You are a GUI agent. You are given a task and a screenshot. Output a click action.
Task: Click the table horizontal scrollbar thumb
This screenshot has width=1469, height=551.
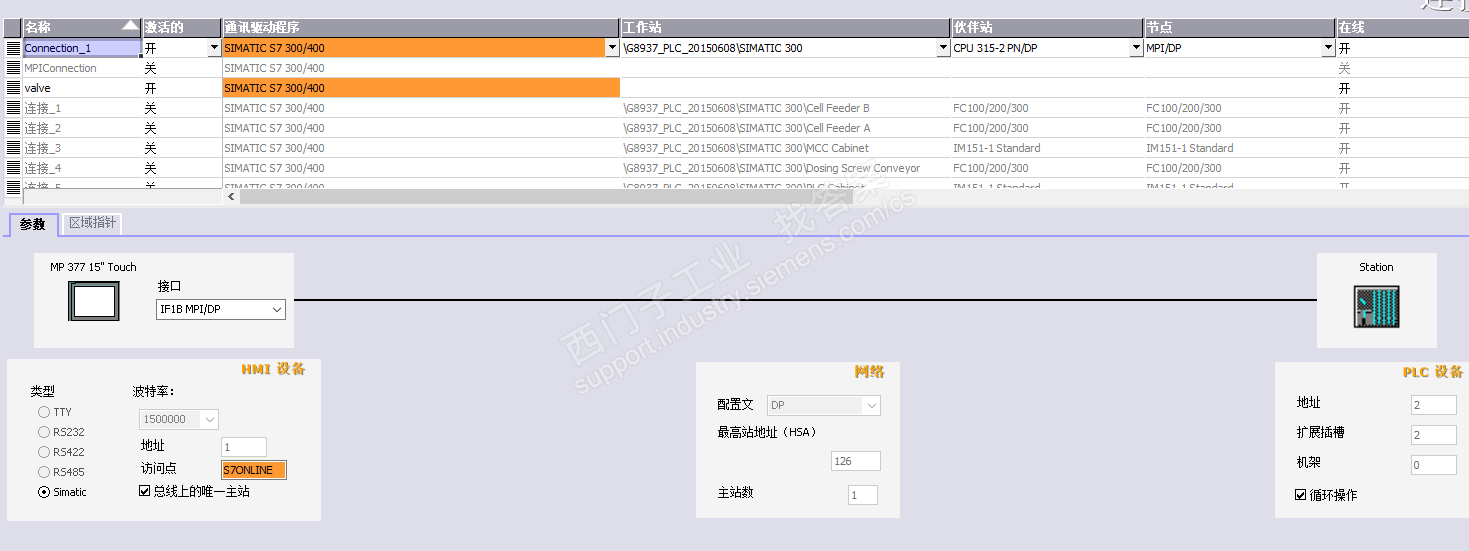point(546,197)
